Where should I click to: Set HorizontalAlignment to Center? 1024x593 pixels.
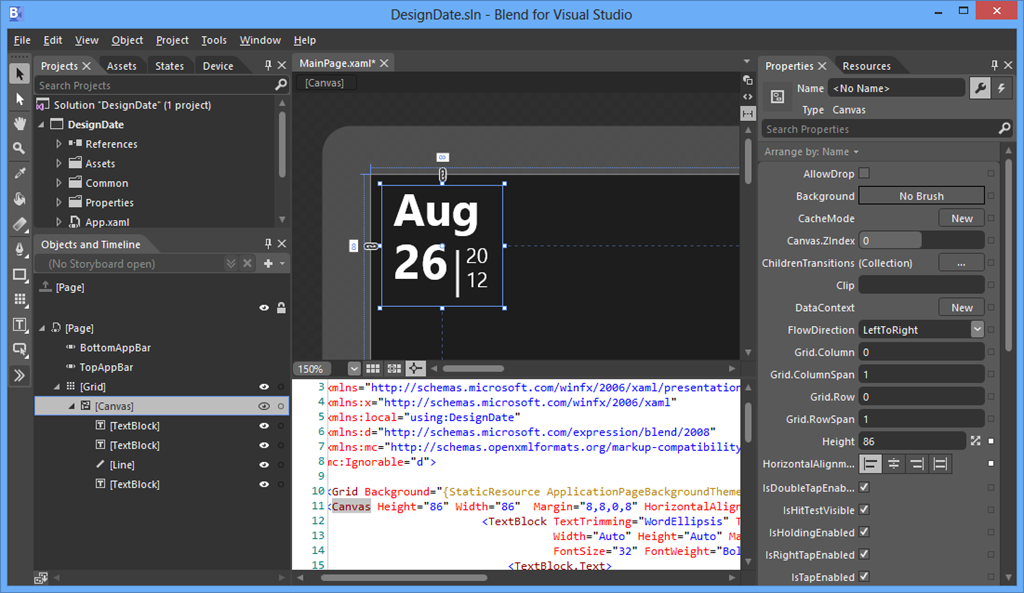point(893,464)
